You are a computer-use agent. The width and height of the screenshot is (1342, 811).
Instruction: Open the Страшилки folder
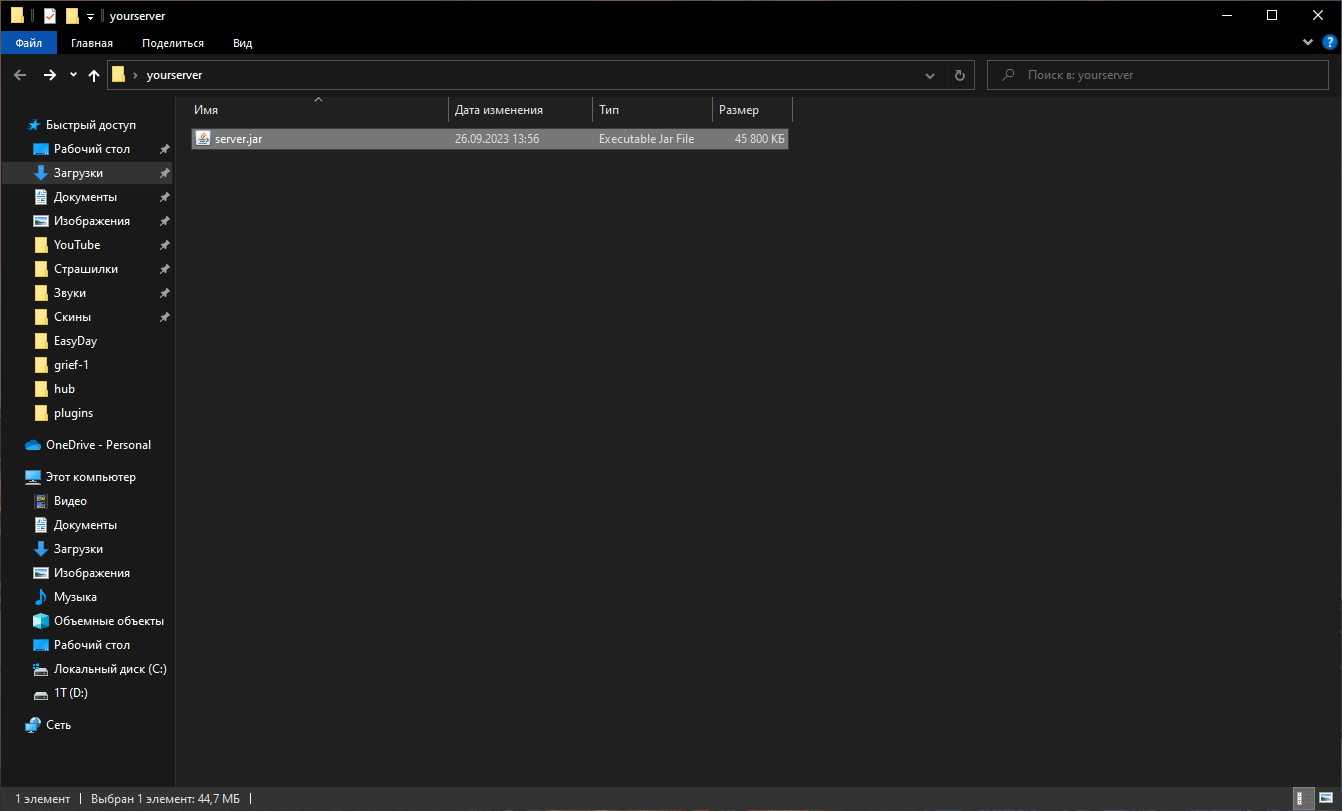86,269
